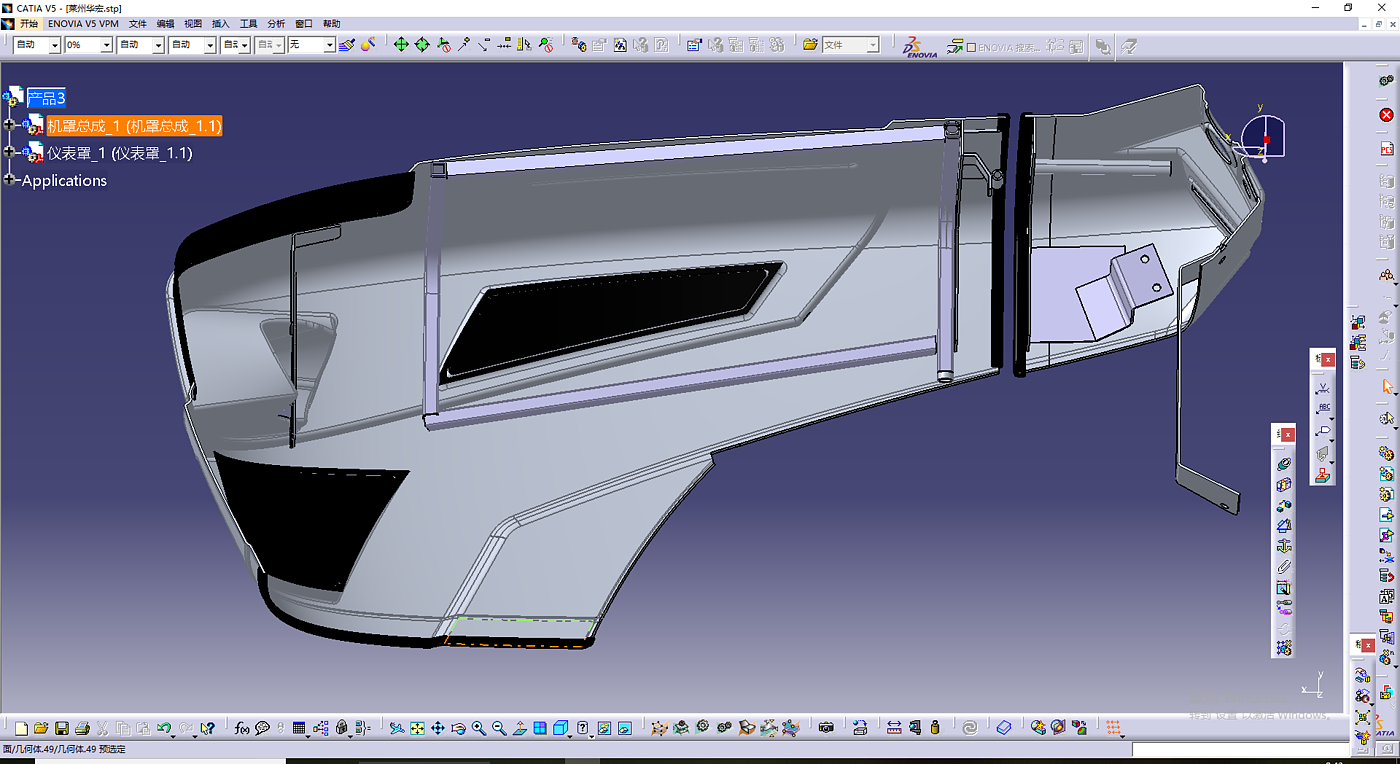Expand the Applications tree node
Screen dimensions: 1400x764
[10, 180]
